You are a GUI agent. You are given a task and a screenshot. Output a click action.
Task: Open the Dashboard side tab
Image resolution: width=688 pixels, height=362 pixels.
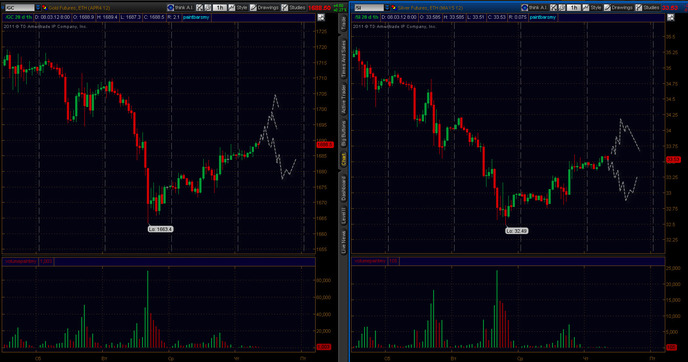(x=344, y=188)
